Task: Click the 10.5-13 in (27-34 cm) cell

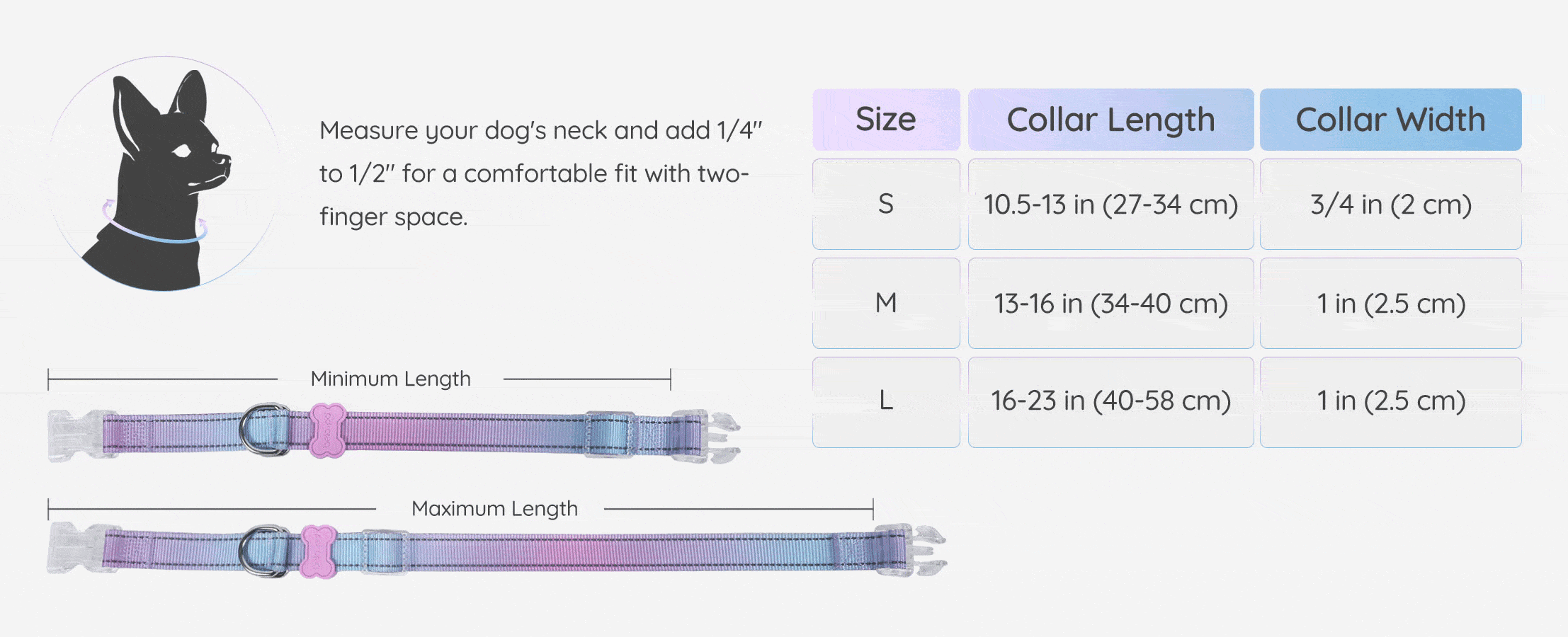Action: tap(1110, 205)
